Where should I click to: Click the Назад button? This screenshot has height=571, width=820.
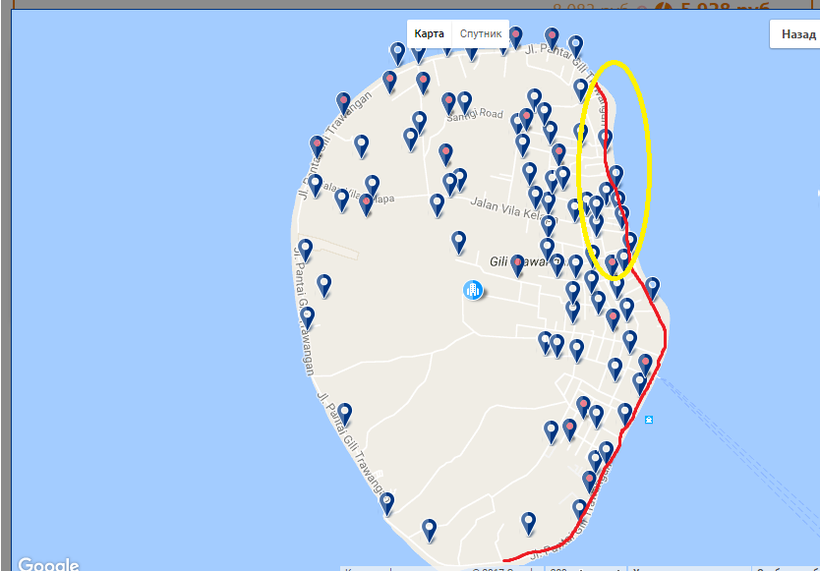click(798, 35)
